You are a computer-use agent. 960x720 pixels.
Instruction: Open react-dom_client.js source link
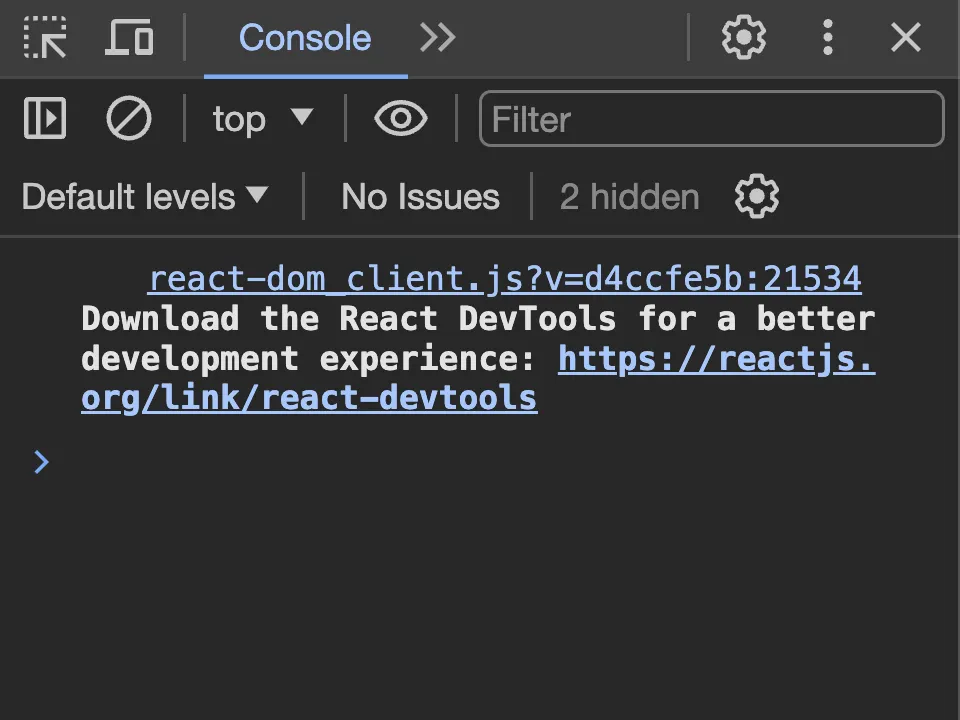[504, 279]
